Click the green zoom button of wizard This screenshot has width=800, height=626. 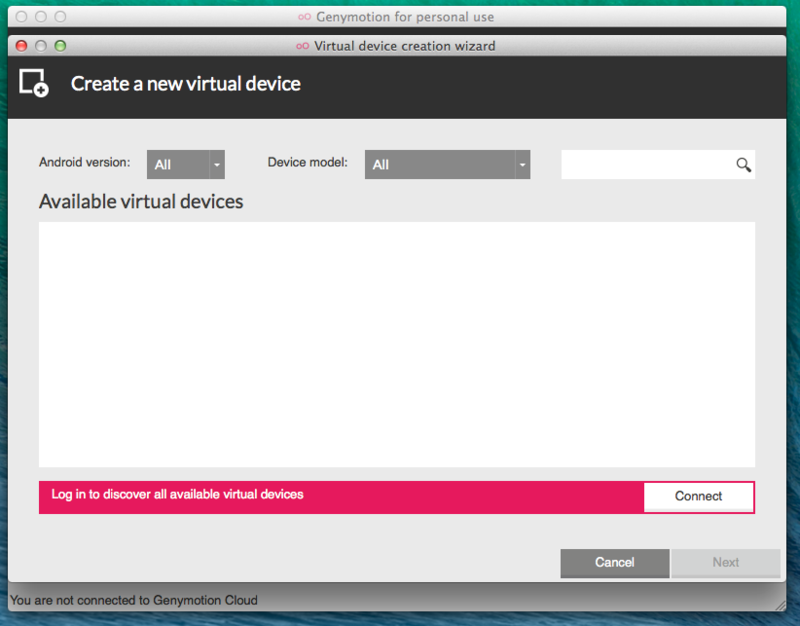click(60, 46)
